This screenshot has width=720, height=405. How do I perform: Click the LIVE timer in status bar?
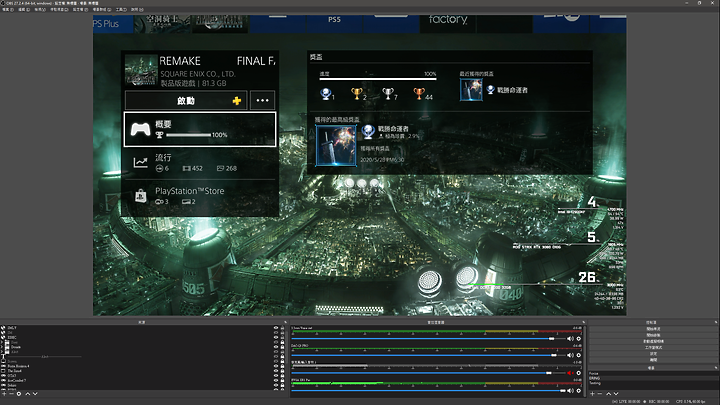(x=627, y=401)
